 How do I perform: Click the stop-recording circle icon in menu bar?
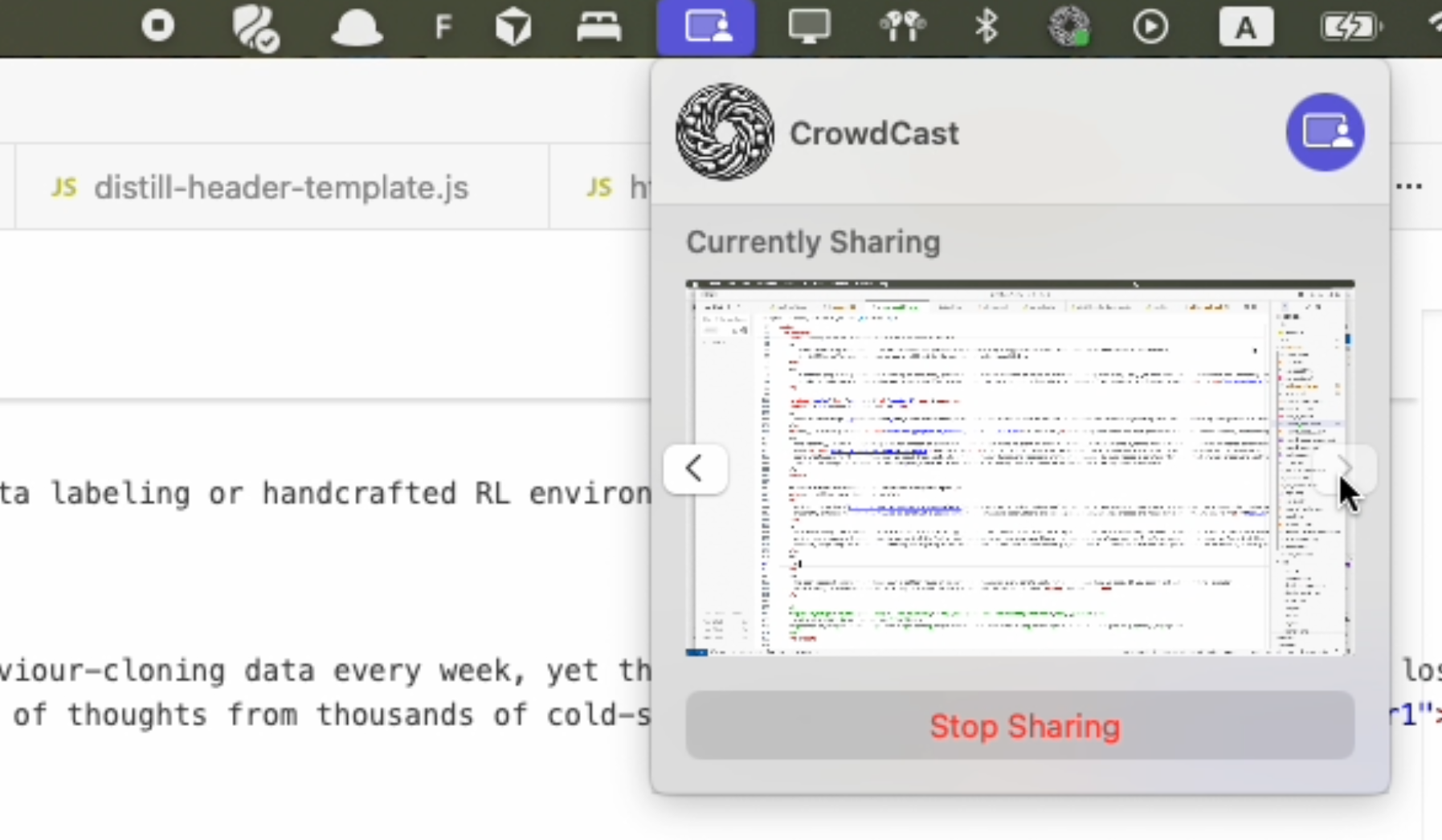(157, 27)
